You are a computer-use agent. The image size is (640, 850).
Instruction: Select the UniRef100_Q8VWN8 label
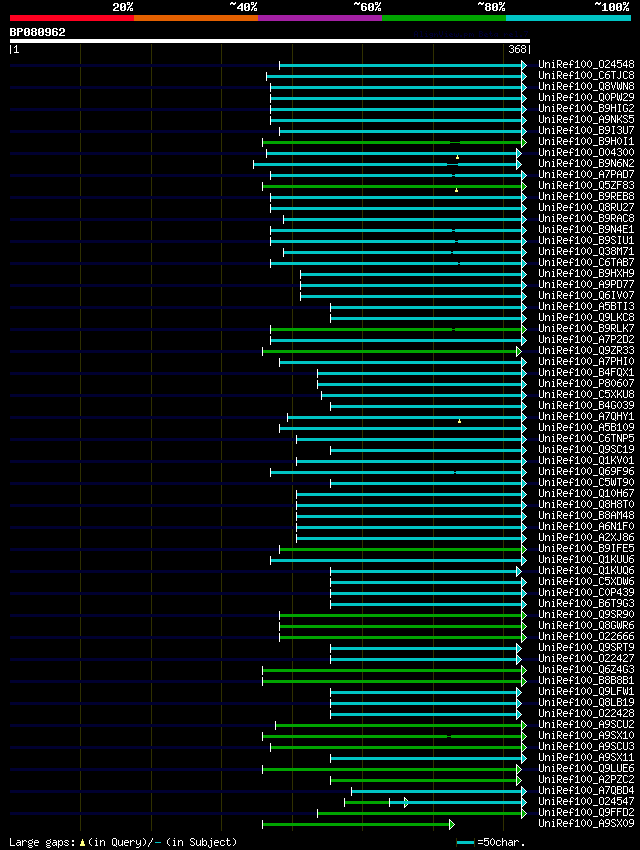(x=586, y=86)
